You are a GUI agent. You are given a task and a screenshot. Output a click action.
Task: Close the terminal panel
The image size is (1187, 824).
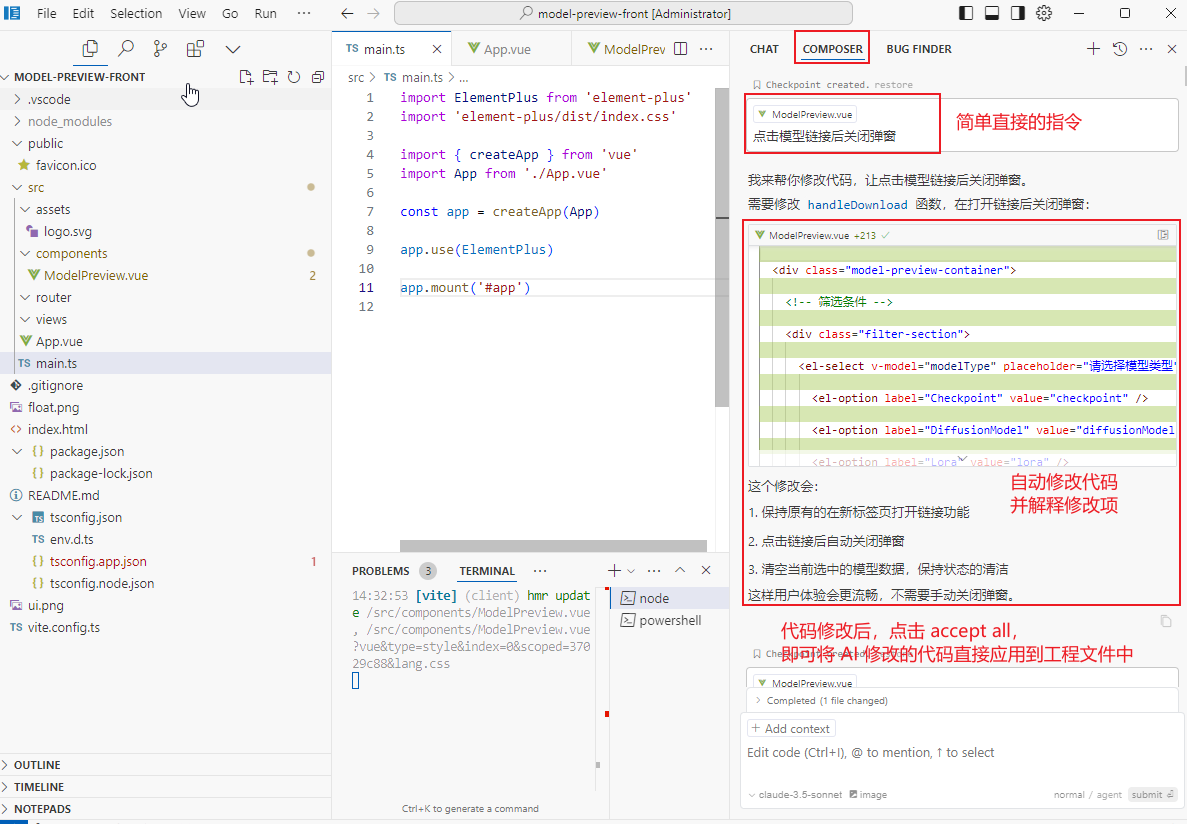coord(706,570)
